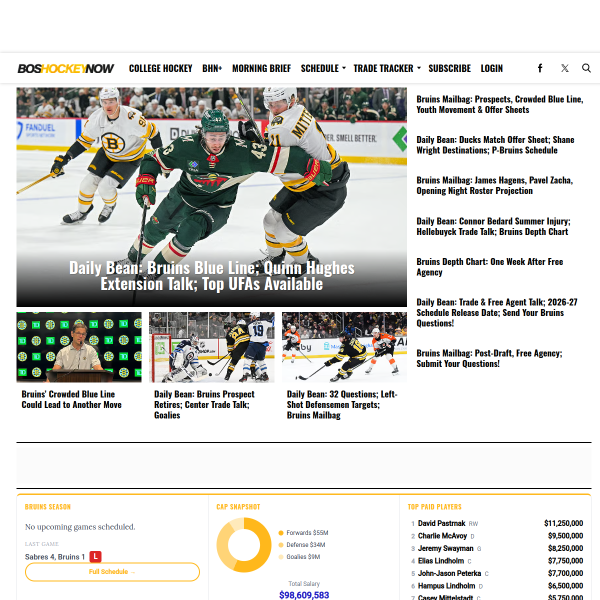
Task: Read 32 Questions; Left-Shot Defensemen article
Action: [x=342, y=404]
